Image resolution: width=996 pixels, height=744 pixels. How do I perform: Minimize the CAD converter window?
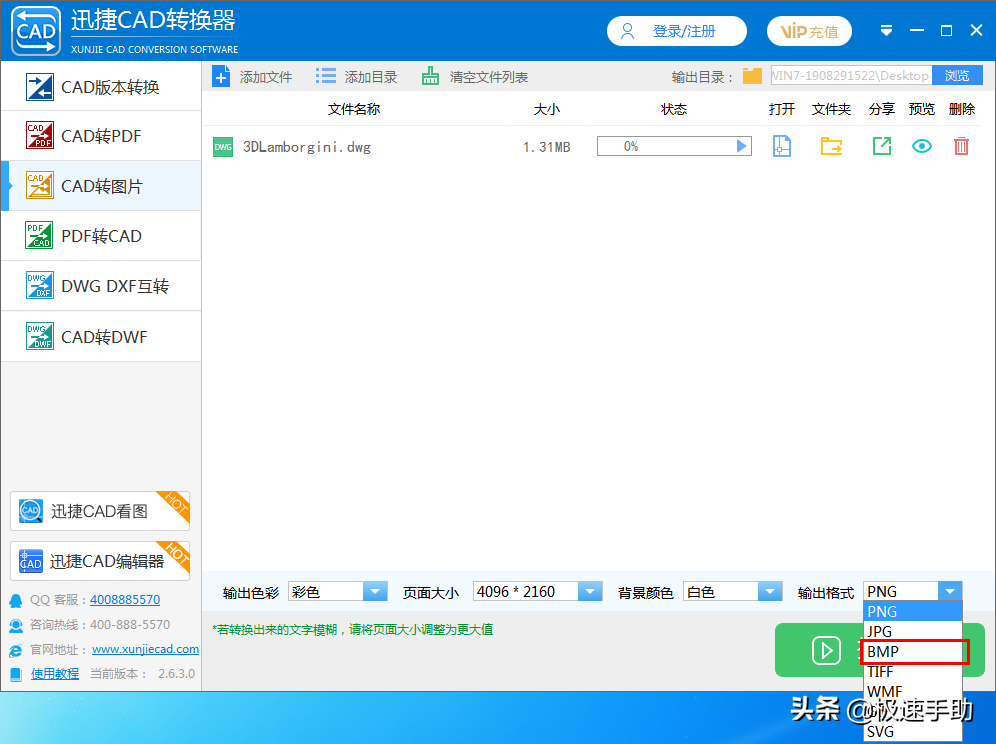pos(917,30)
